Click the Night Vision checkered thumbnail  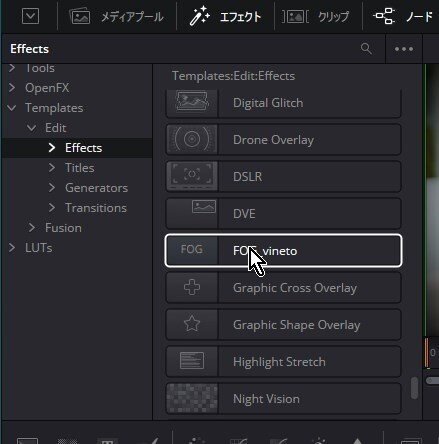pyautogui.click(x=192, y=398)
